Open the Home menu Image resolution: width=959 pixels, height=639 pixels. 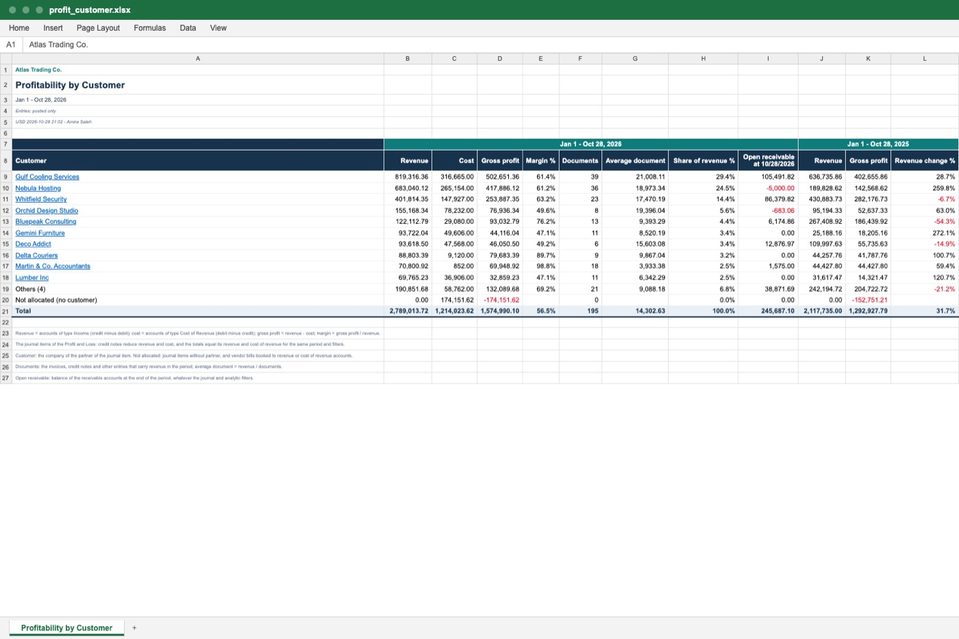coord(19,28)
